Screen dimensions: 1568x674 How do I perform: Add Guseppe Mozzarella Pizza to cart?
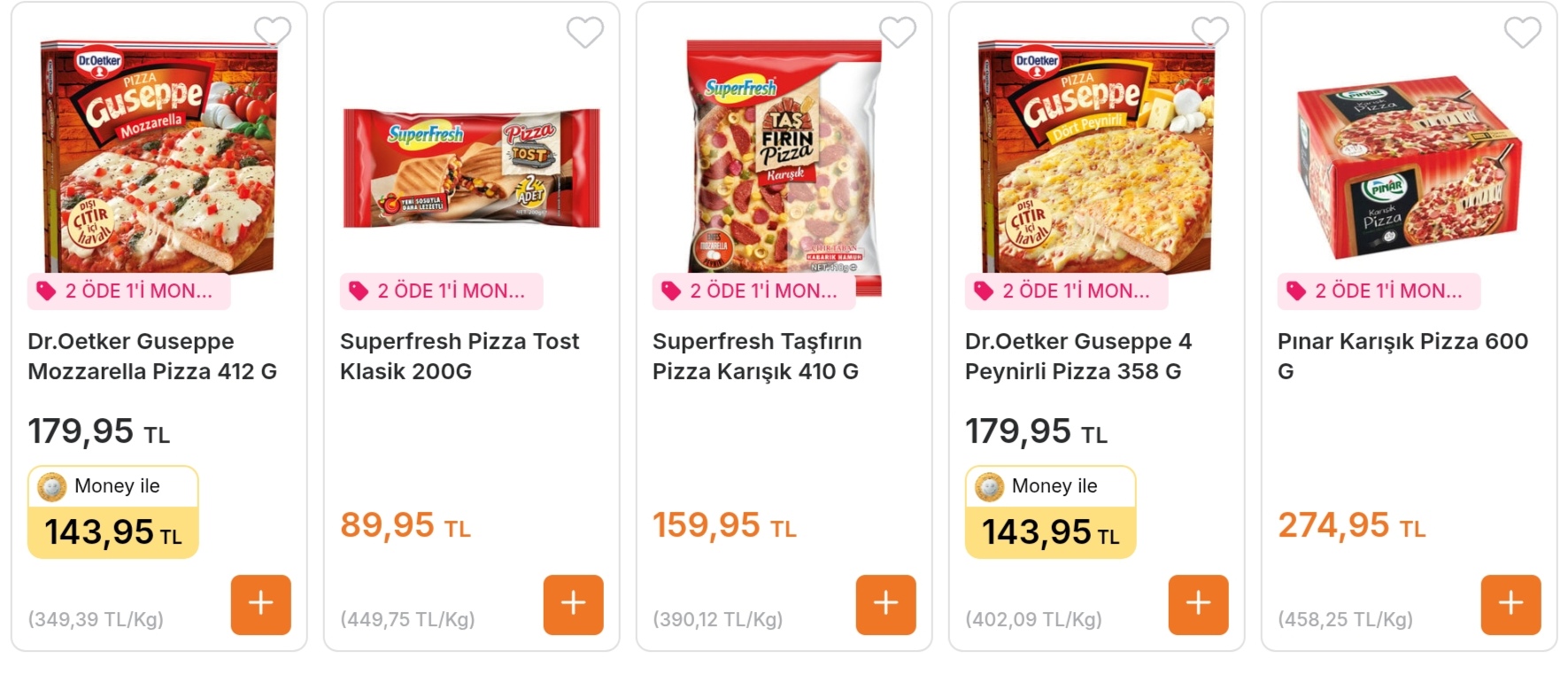[x=260, y=604]
